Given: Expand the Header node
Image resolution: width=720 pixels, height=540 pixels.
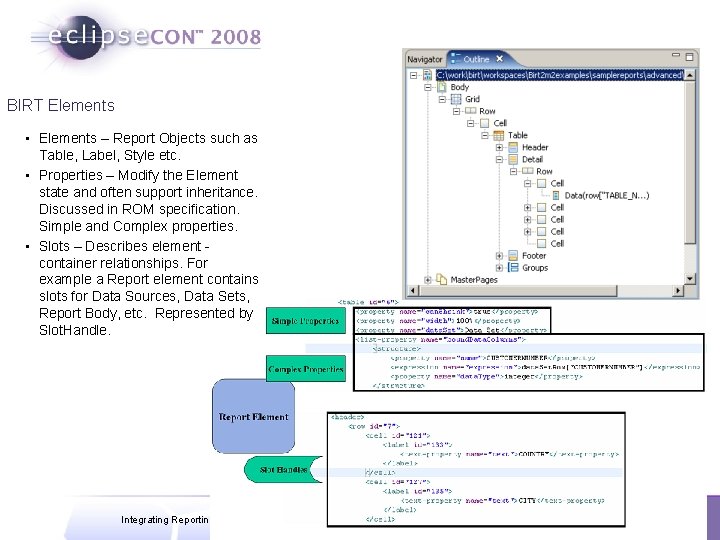Looking at the screenshot, I should pos(499,147).
